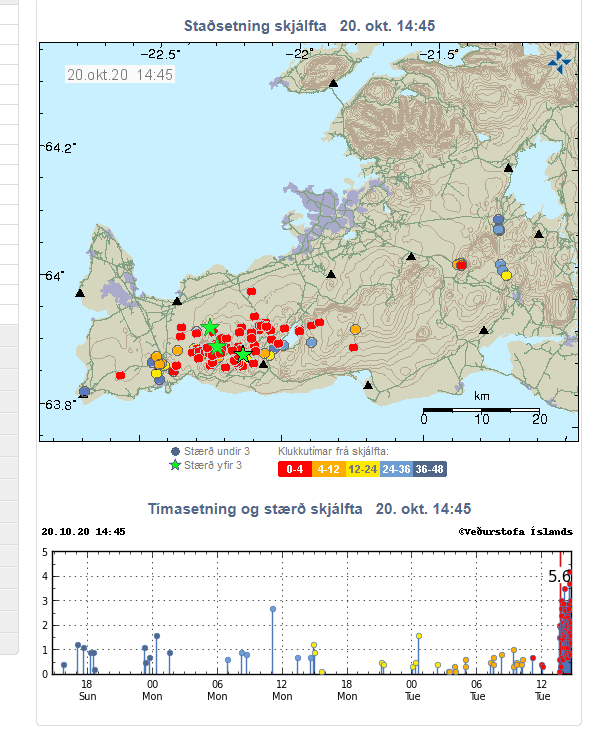The width and height of the screenshot is (598, 745).
Task: Click the isolated red marker north of the swarm
Action: coord(251,291)
